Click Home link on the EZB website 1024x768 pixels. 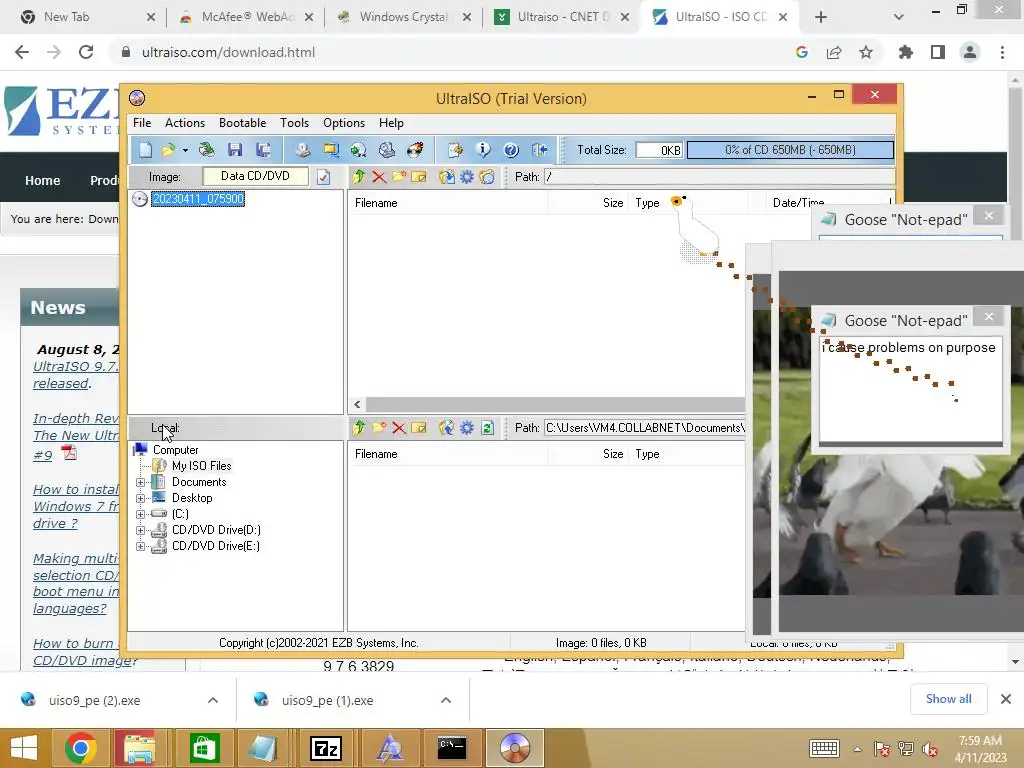[42, 181]
